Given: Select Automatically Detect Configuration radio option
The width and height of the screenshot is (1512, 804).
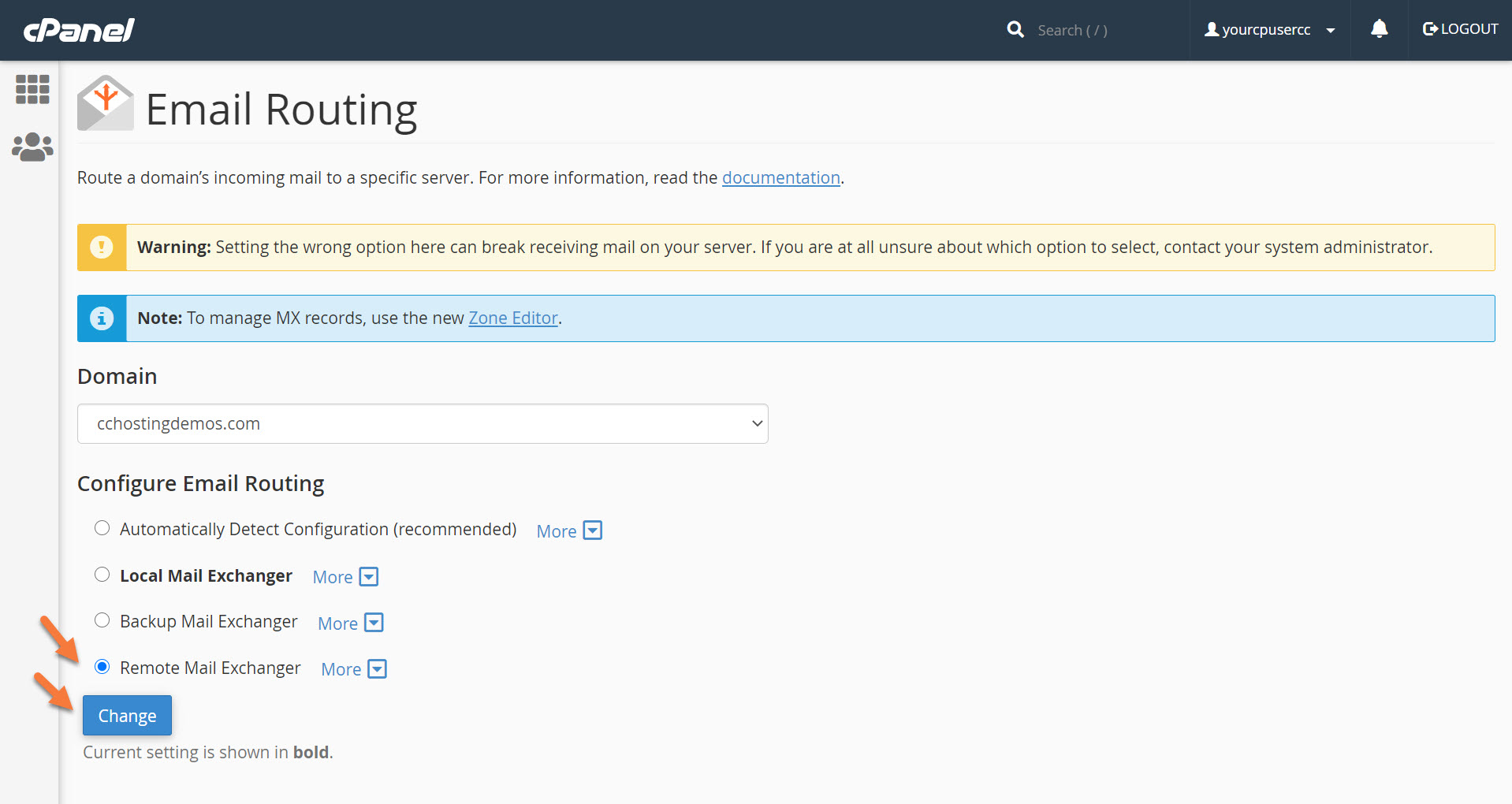Looking at the screenshot, I should [x=102, y=528].
